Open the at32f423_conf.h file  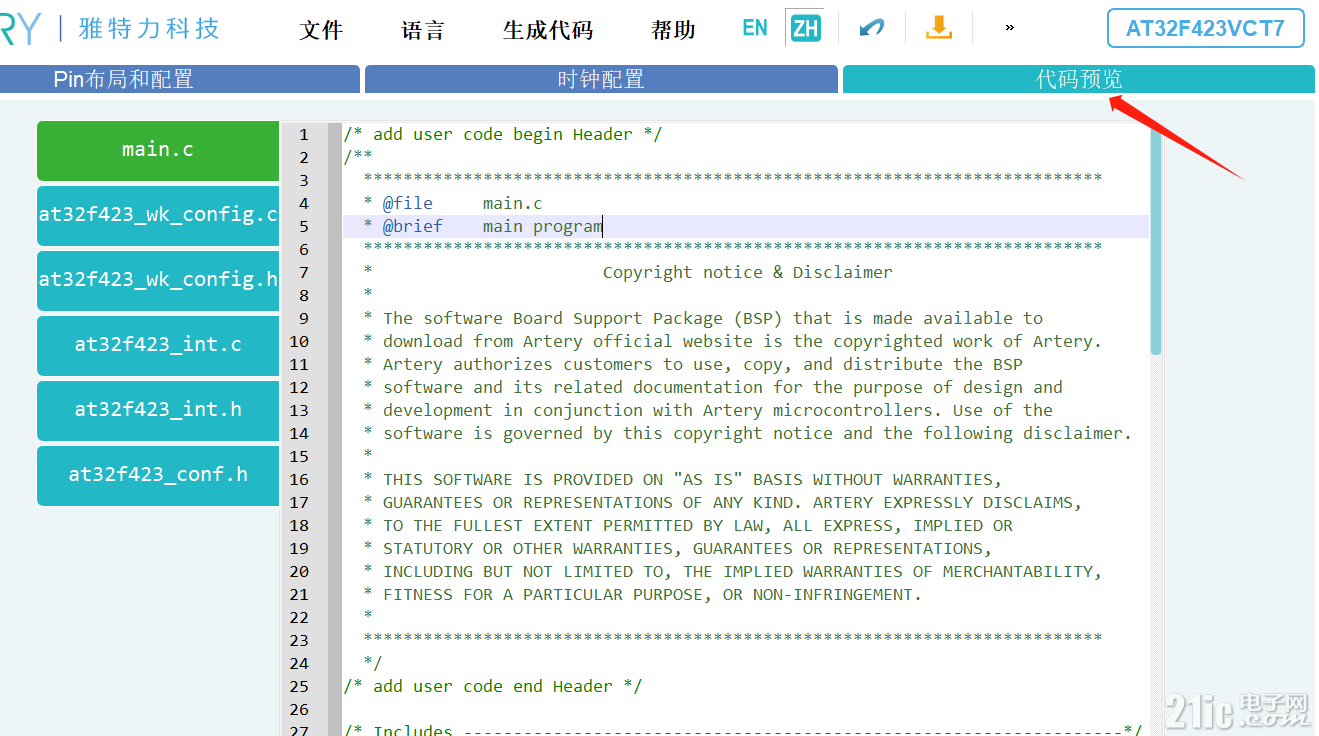(x=157, y=475)
